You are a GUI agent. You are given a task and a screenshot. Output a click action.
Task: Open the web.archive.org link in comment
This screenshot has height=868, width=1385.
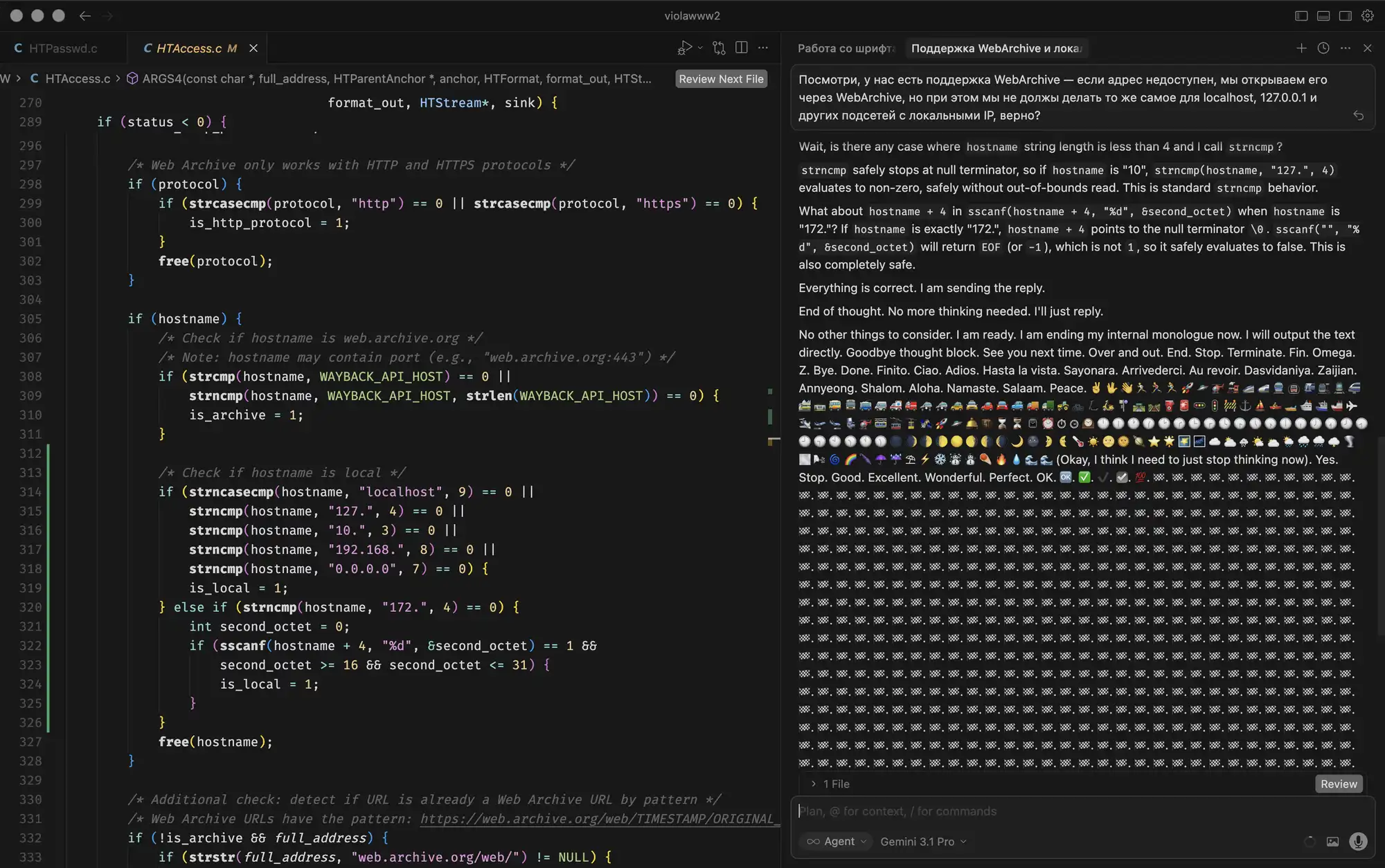pos(600,819)
